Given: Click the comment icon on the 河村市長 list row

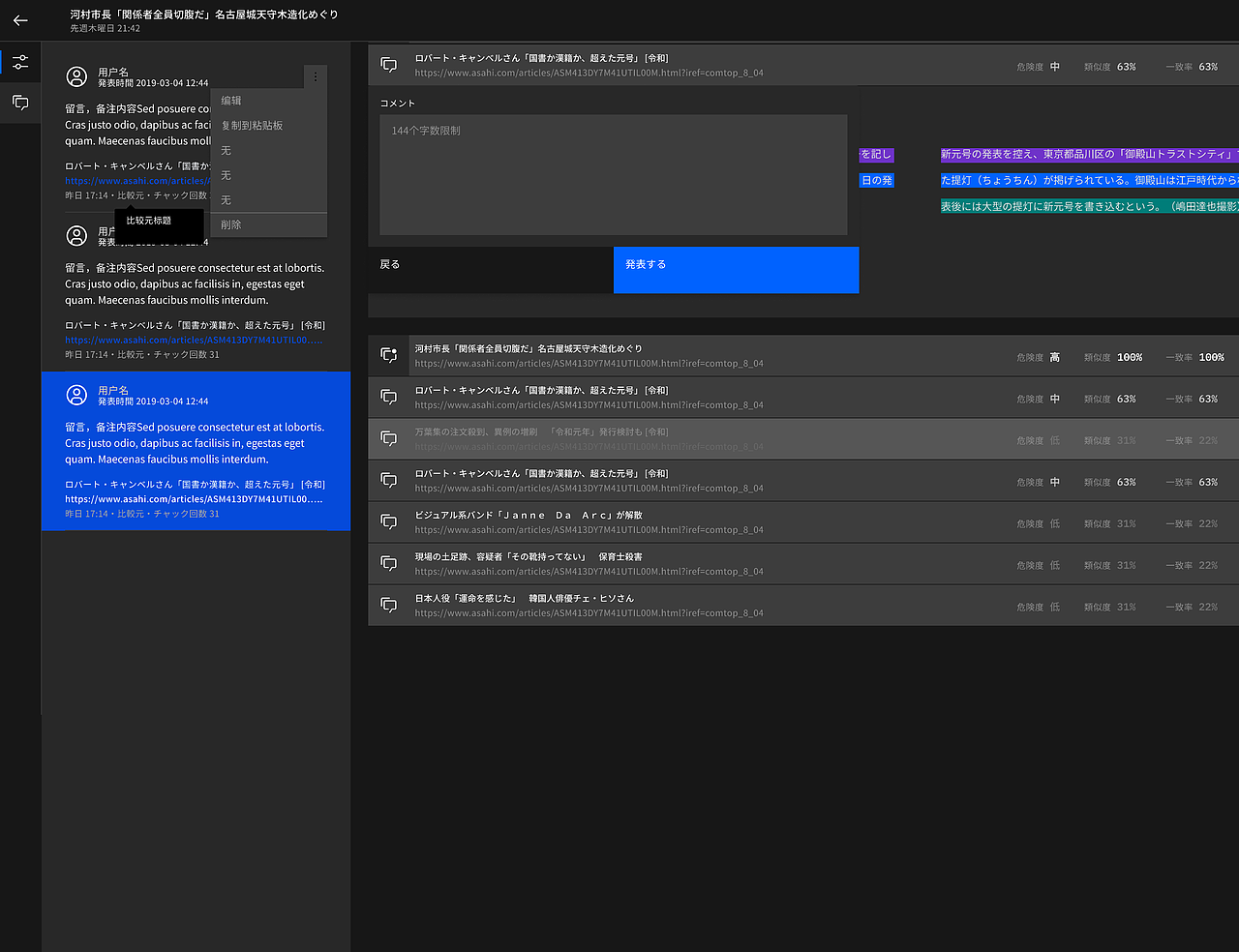Looking at the screenshot, I should (389, 356).
